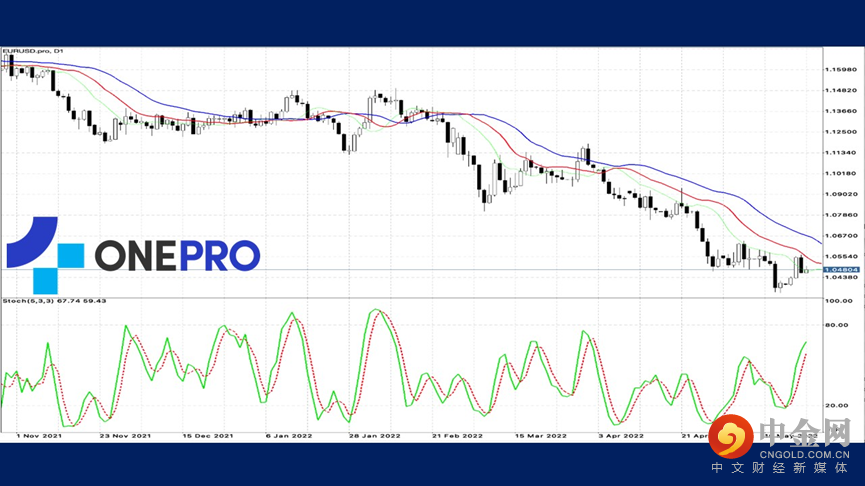Click the 1.04380 price axis label
Screen dimensions: 865x486
click(x=841, y=277)
